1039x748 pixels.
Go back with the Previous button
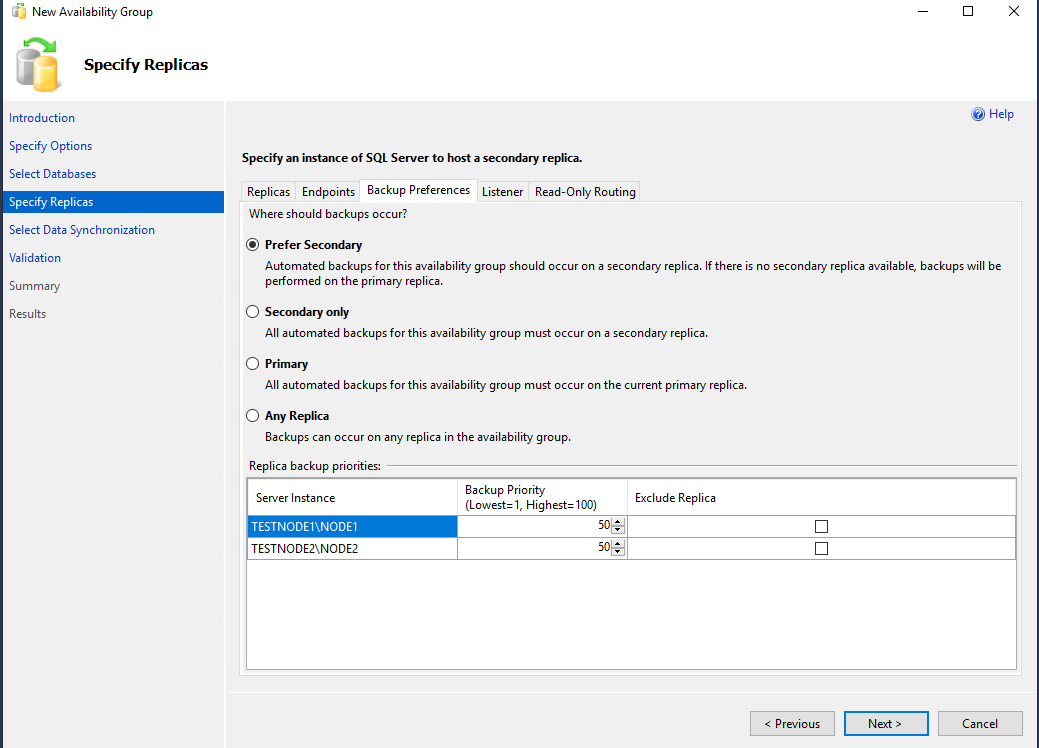click(793, 723)
